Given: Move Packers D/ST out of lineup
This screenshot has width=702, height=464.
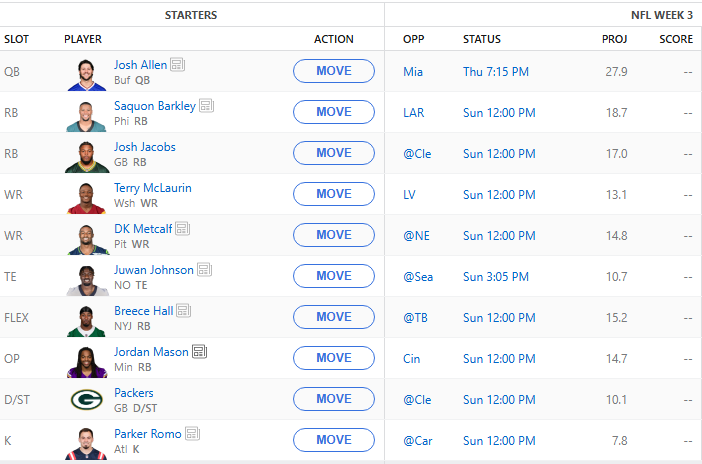Looking at the screenshot, I should (x=334, y=399).
